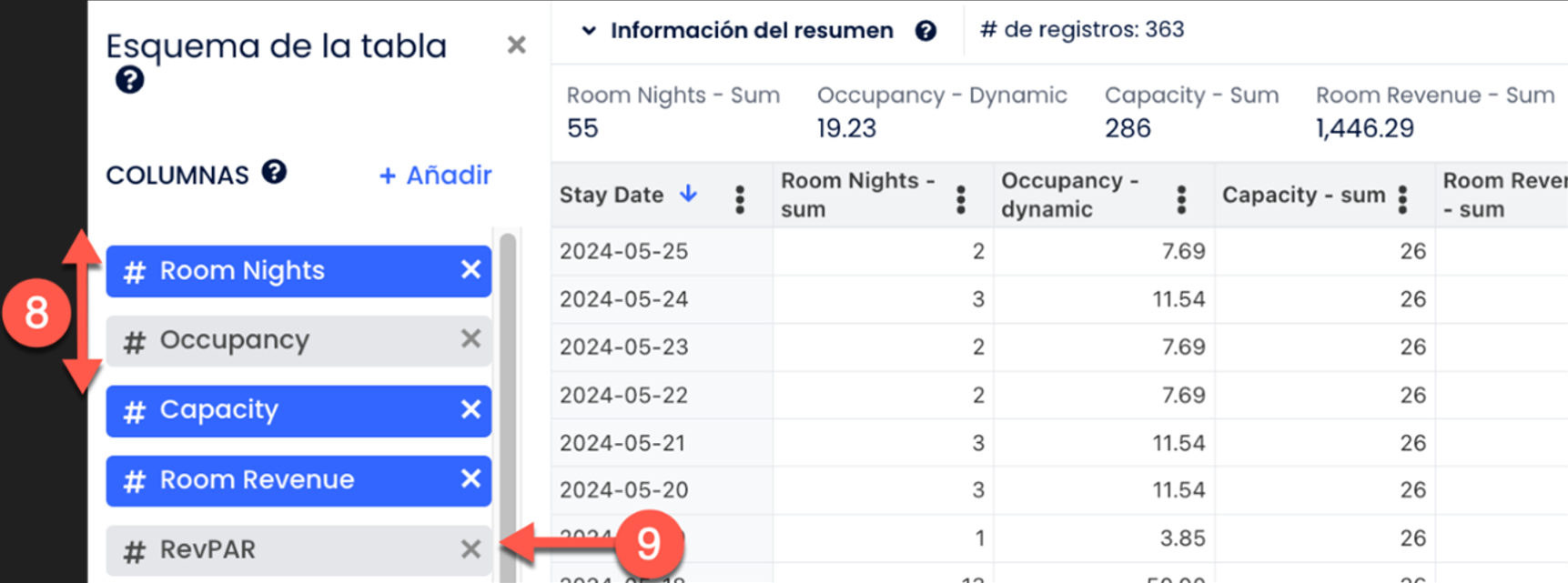Open Capacity - sum column options menu
This screenshot has height=583, width=1568.
point(1402,199)
